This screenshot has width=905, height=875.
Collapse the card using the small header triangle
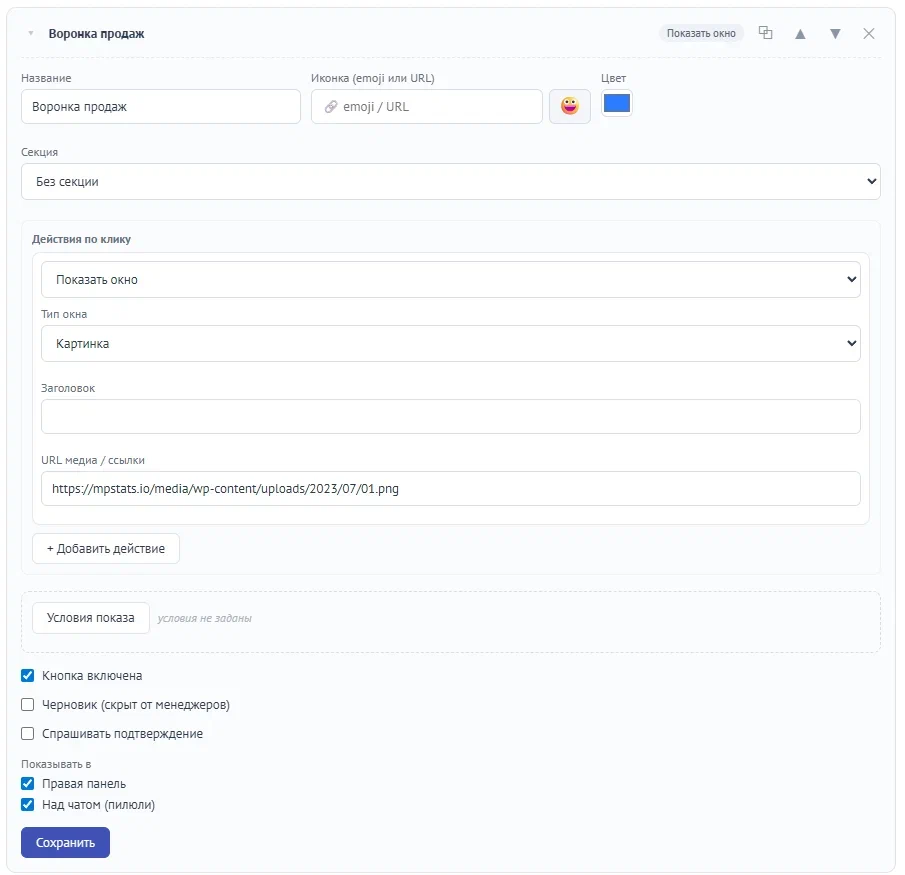point(31,33)
